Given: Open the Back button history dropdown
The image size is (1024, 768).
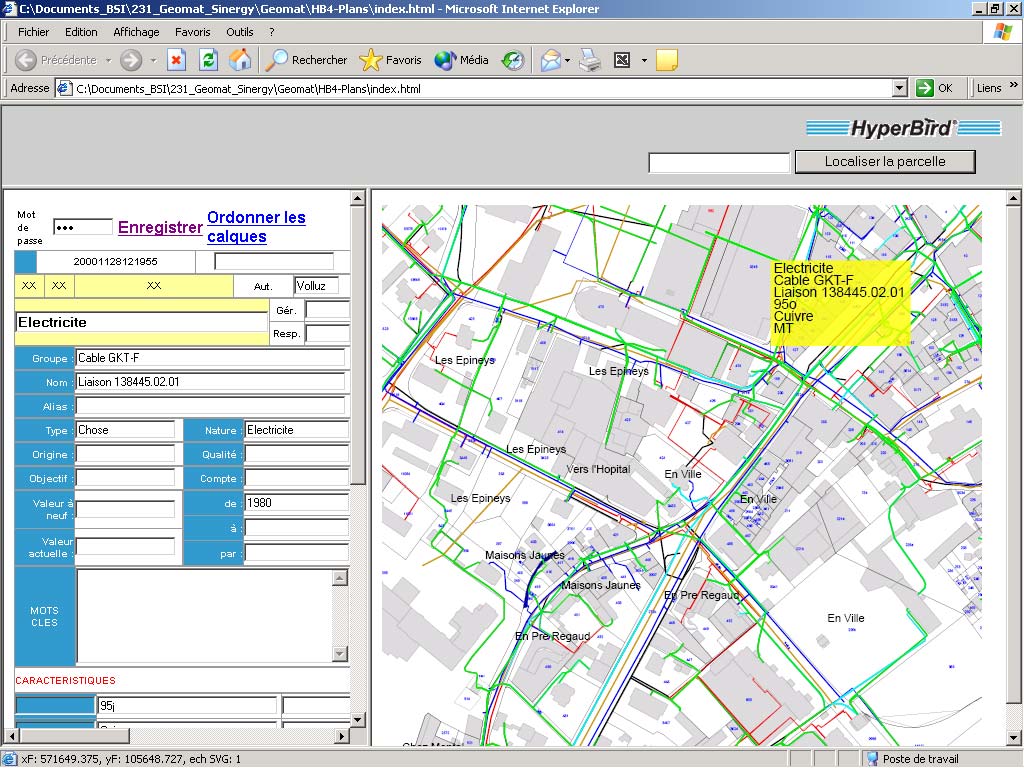Looking at the screenshot, I should pyautogui.click(x=108, y=60).
